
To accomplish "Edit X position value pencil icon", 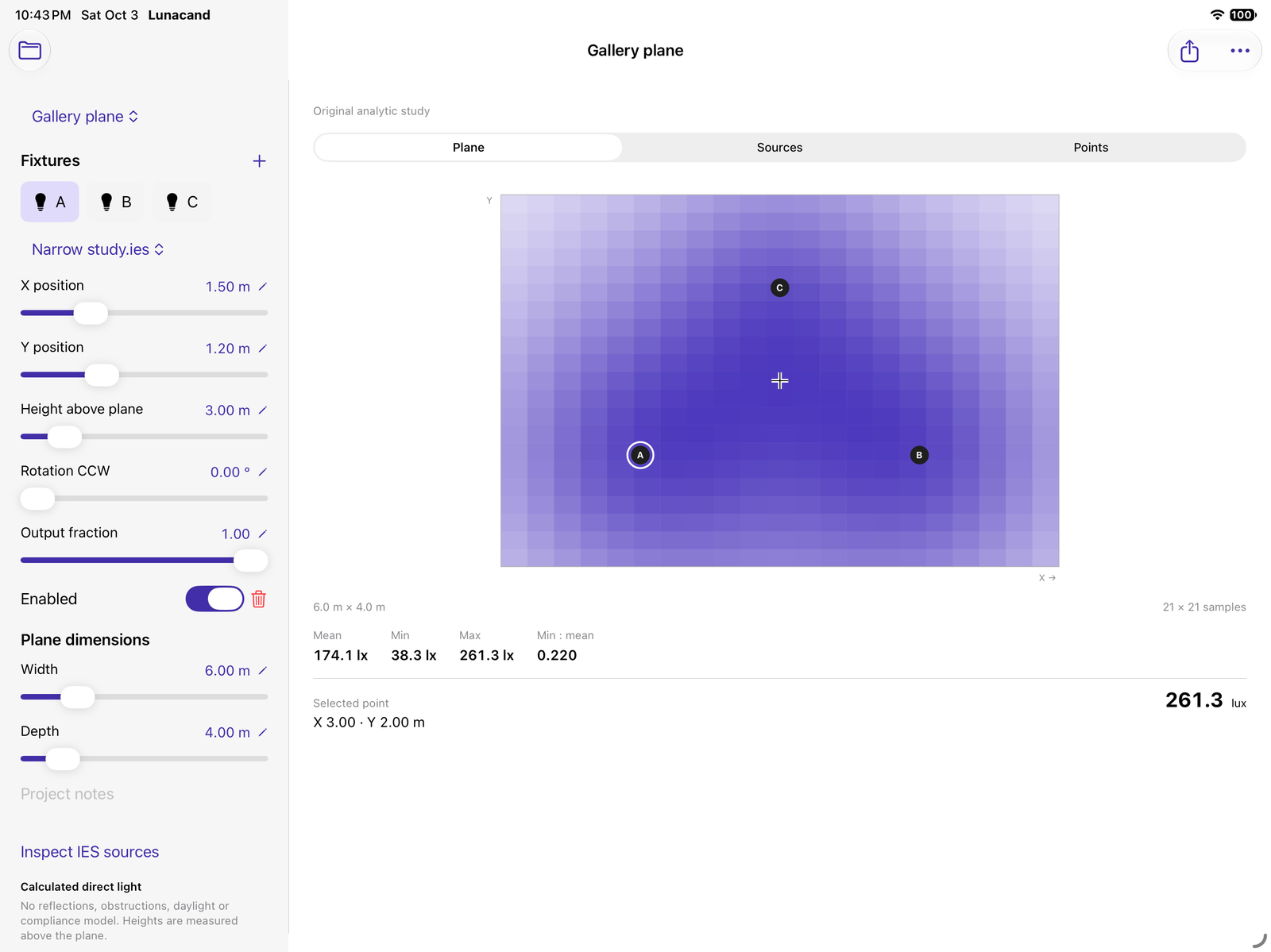I will point(263,287).
